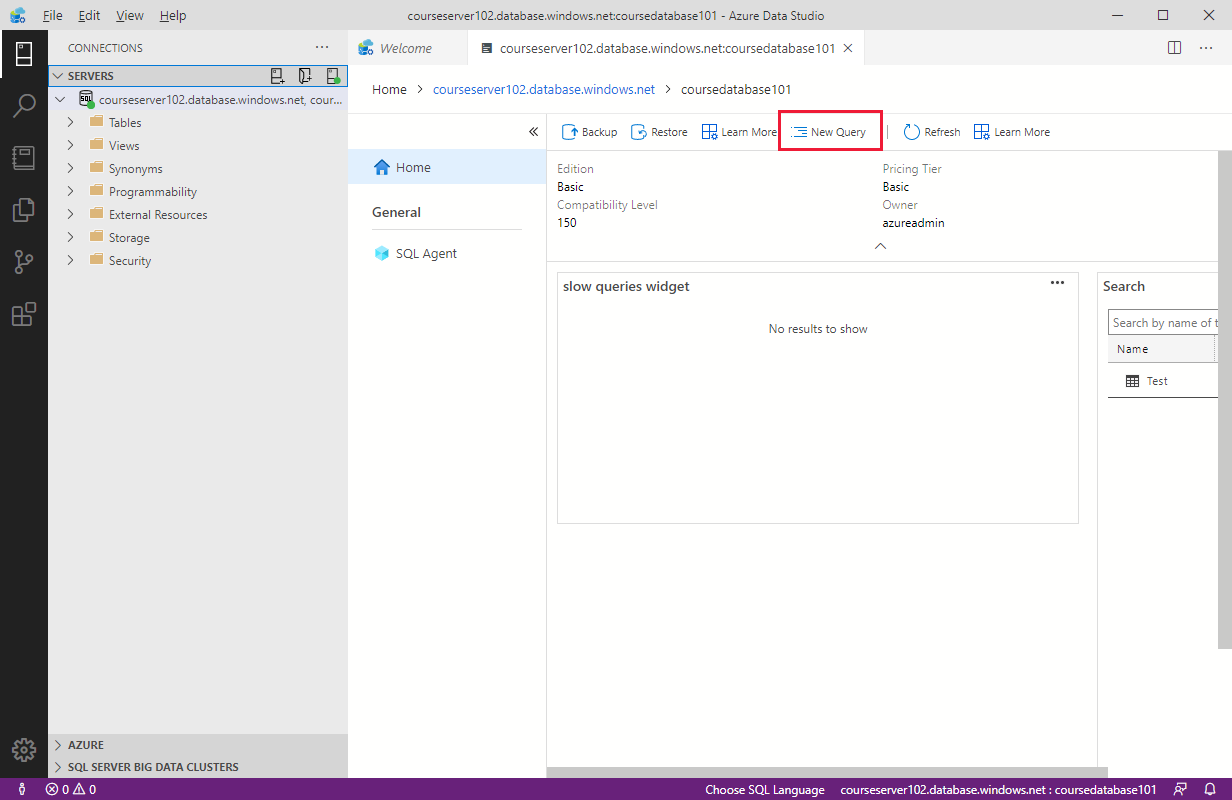Click the New Connection icon in SERVERS
Screen dimensions: 1232x800
coord(277,75)
